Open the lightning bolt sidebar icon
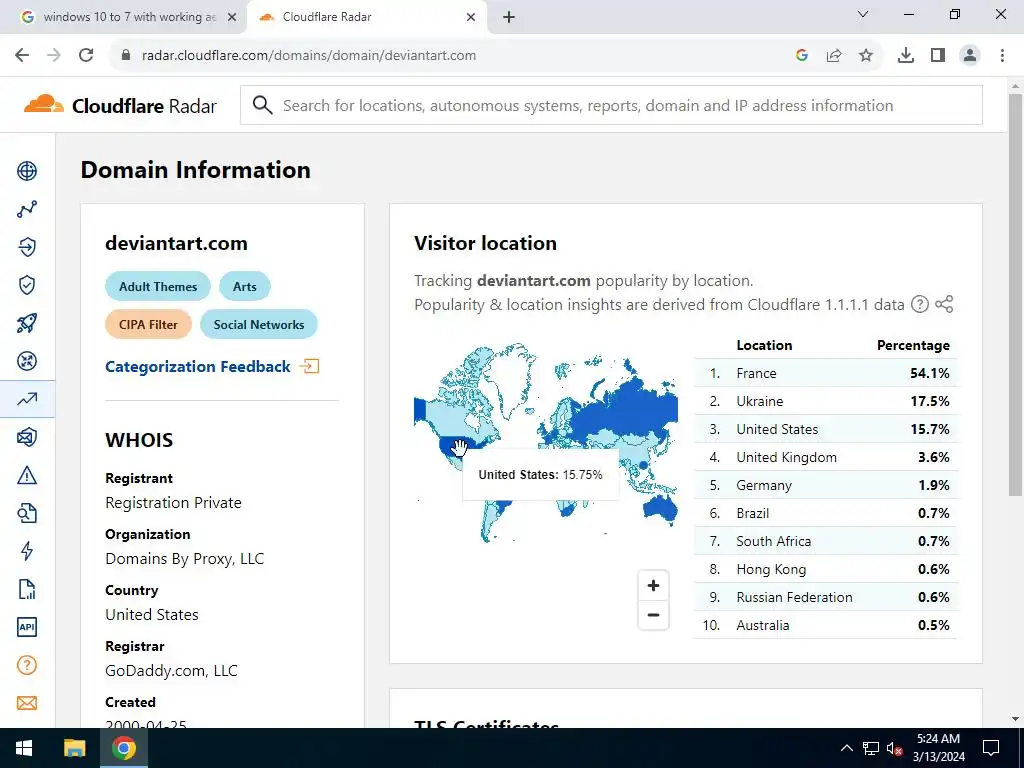This screenshot has height=768, width=1024. 27,551
